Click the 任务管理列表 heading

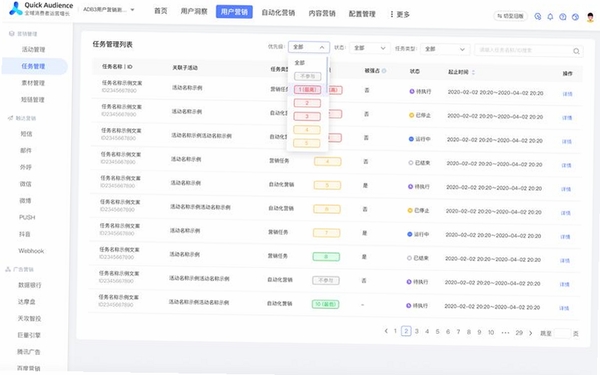click(x=112, y=44)
